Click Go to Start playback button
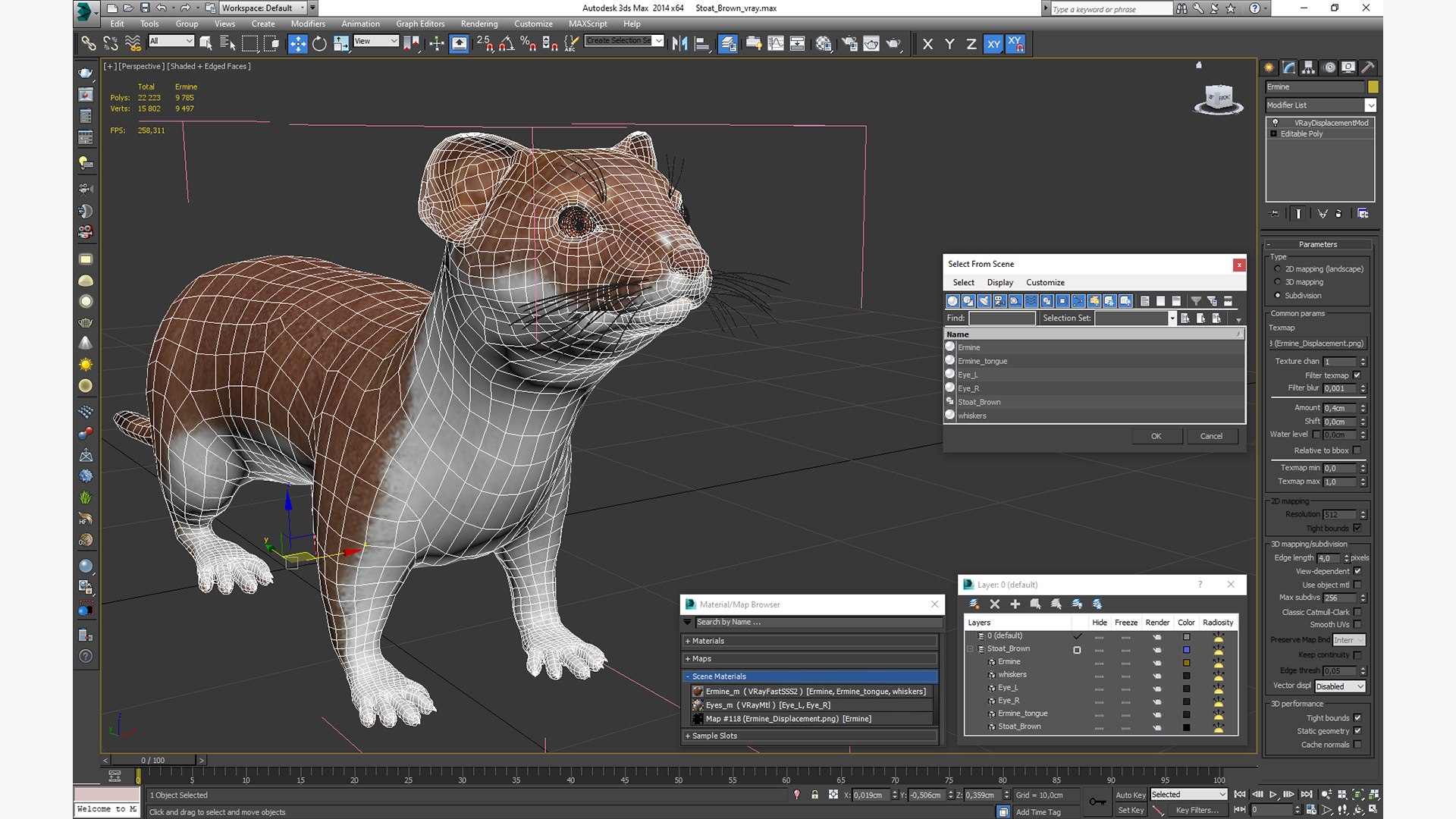The image size is (1456, 819). point(1239,795)
